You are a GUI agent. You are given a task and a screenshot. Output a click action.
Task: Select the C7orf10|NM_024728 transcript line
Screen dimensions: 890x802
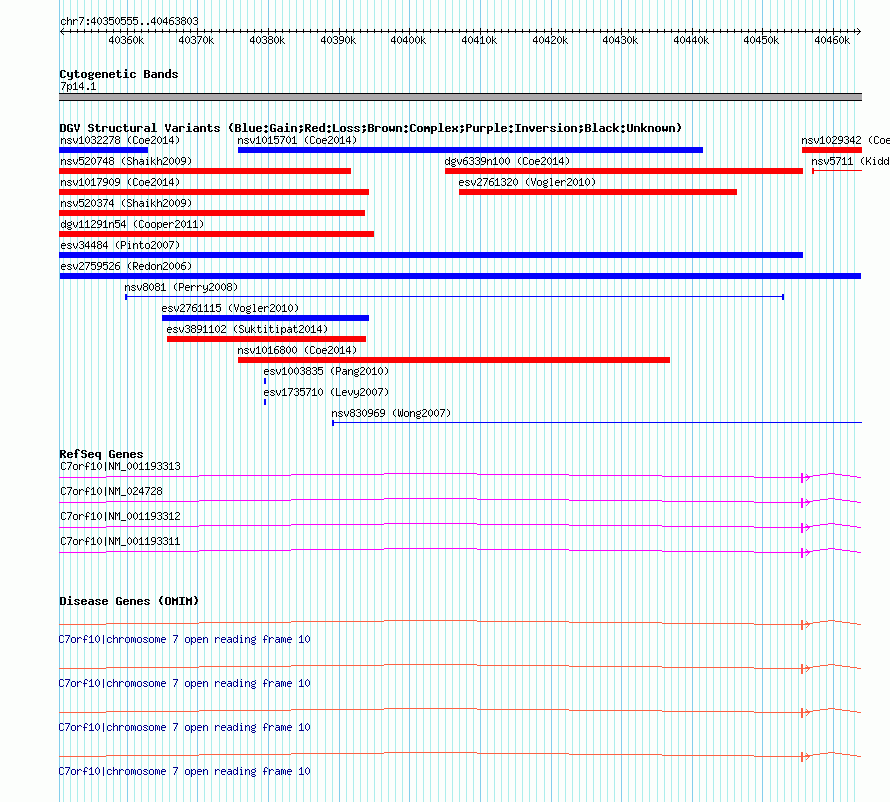point(460,501)
